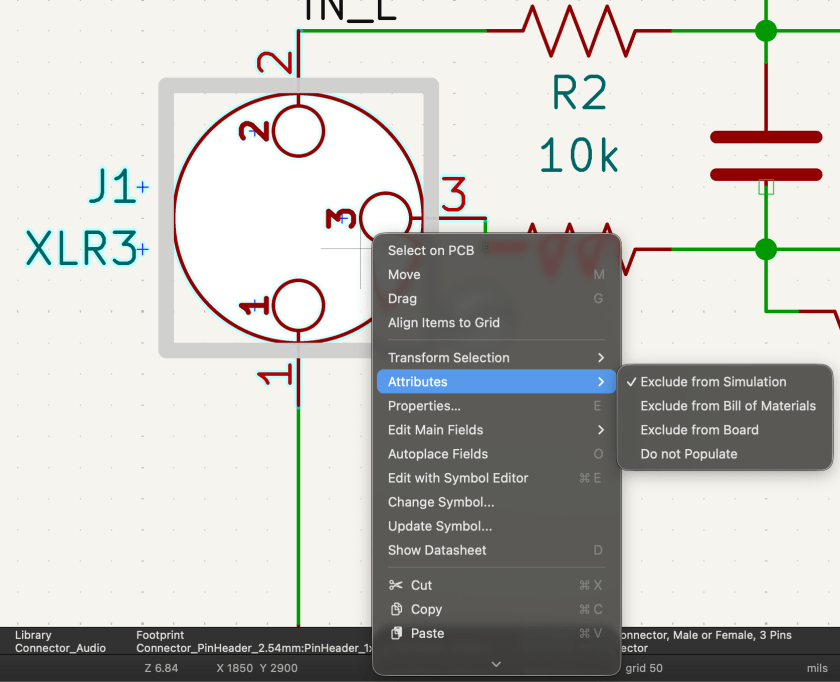The width and height of the screenshot is (840, 682).
Task: Click the green junction dot below capacitor
Action: pyautogui.click(x=766, y=249)
